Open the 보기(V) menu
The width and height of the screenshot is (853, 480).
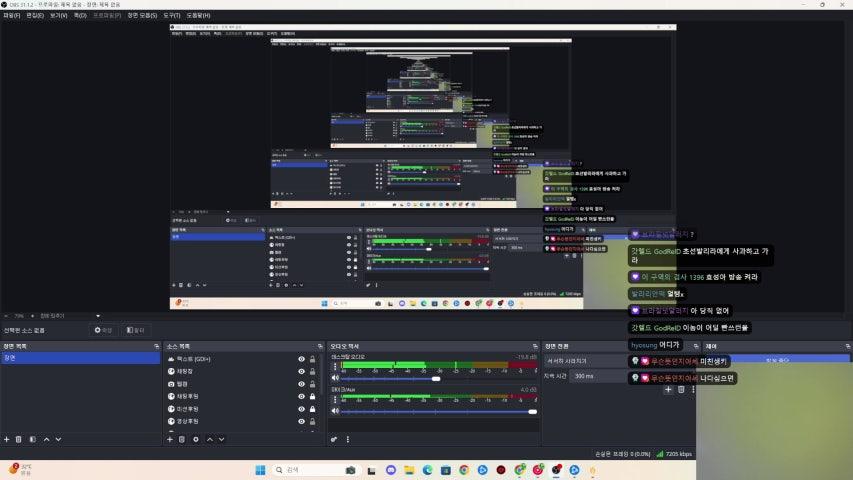coord(58,15)
